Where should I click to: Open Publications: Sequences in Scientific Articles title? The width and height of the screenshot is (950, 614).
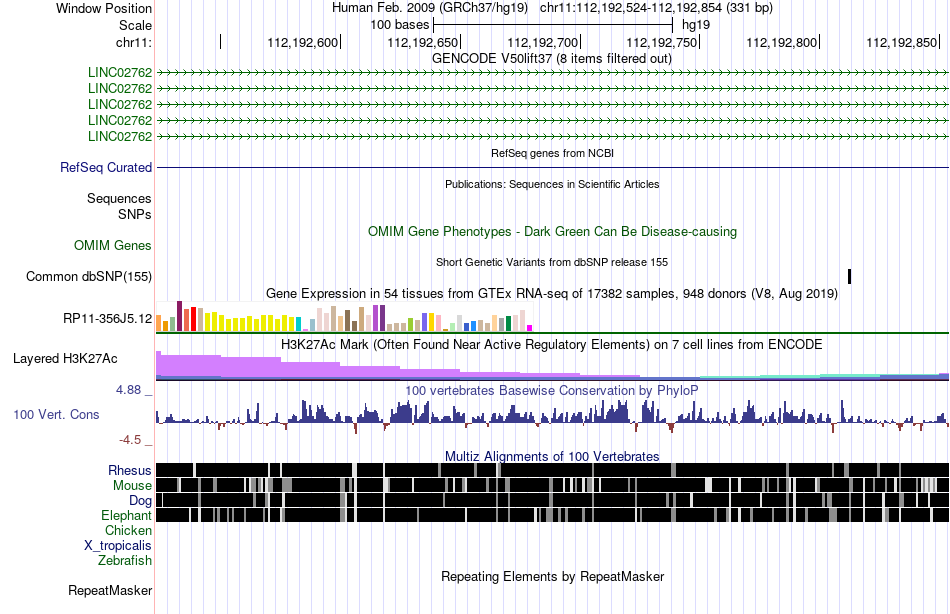[552, 184]
